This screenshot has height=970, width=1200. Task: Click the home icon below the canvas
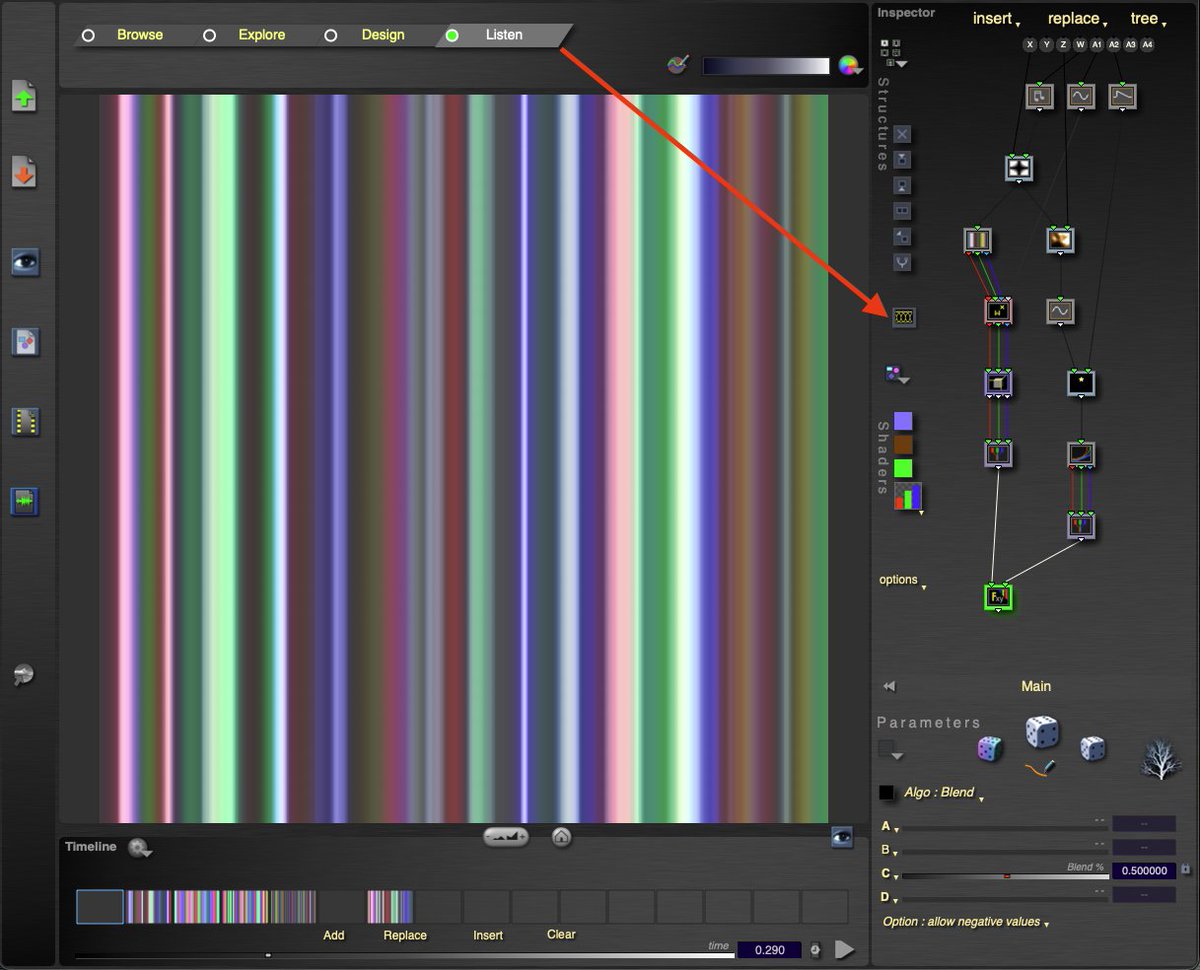click(561, 836)
